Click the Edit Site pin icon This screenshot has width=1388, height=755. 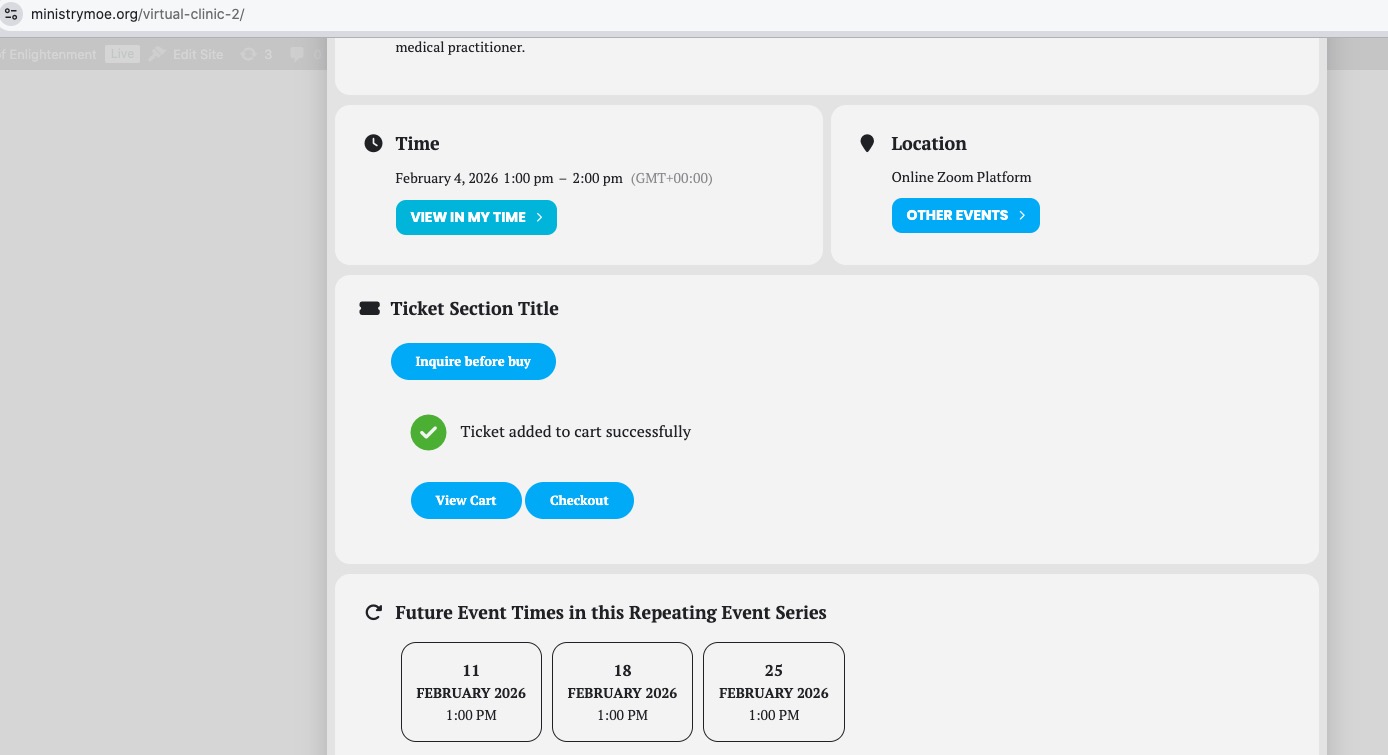157,54
